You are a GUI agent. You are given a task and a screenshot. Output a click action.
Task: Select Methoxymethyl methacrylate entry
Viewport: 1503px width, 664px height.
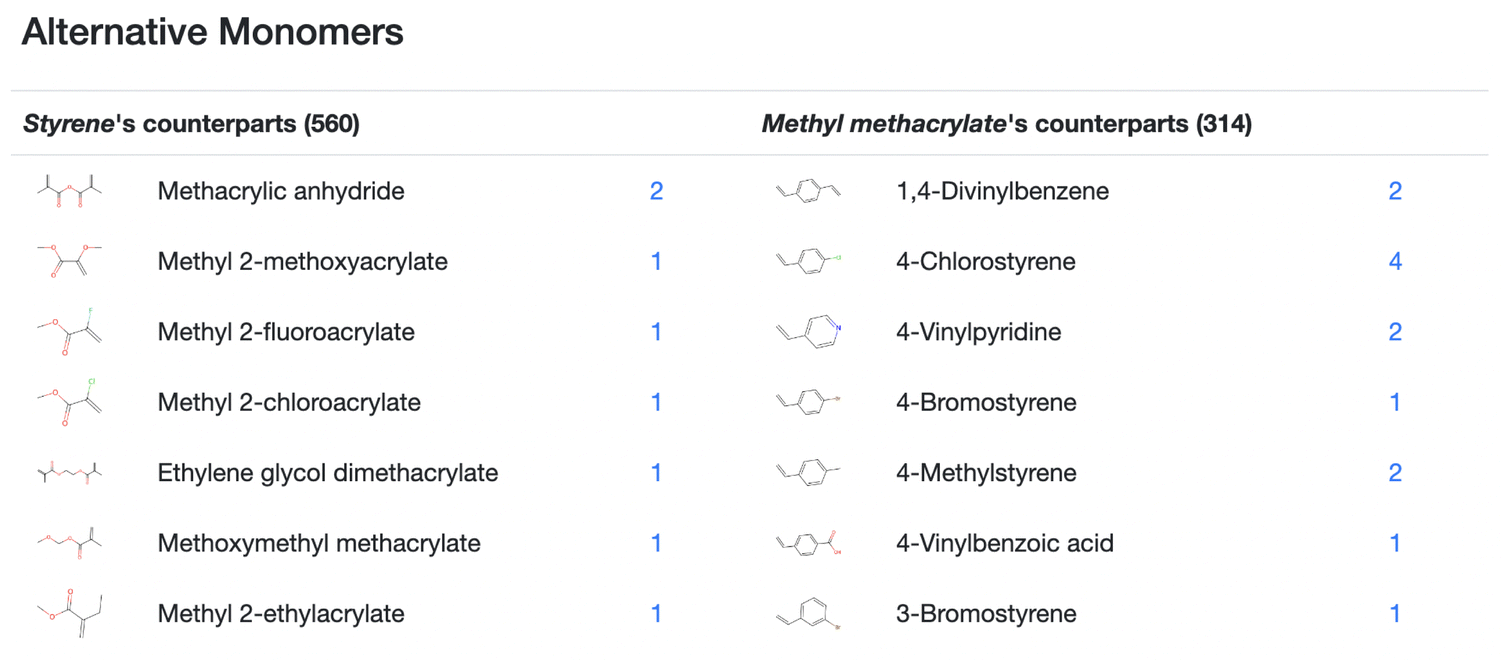319,544
